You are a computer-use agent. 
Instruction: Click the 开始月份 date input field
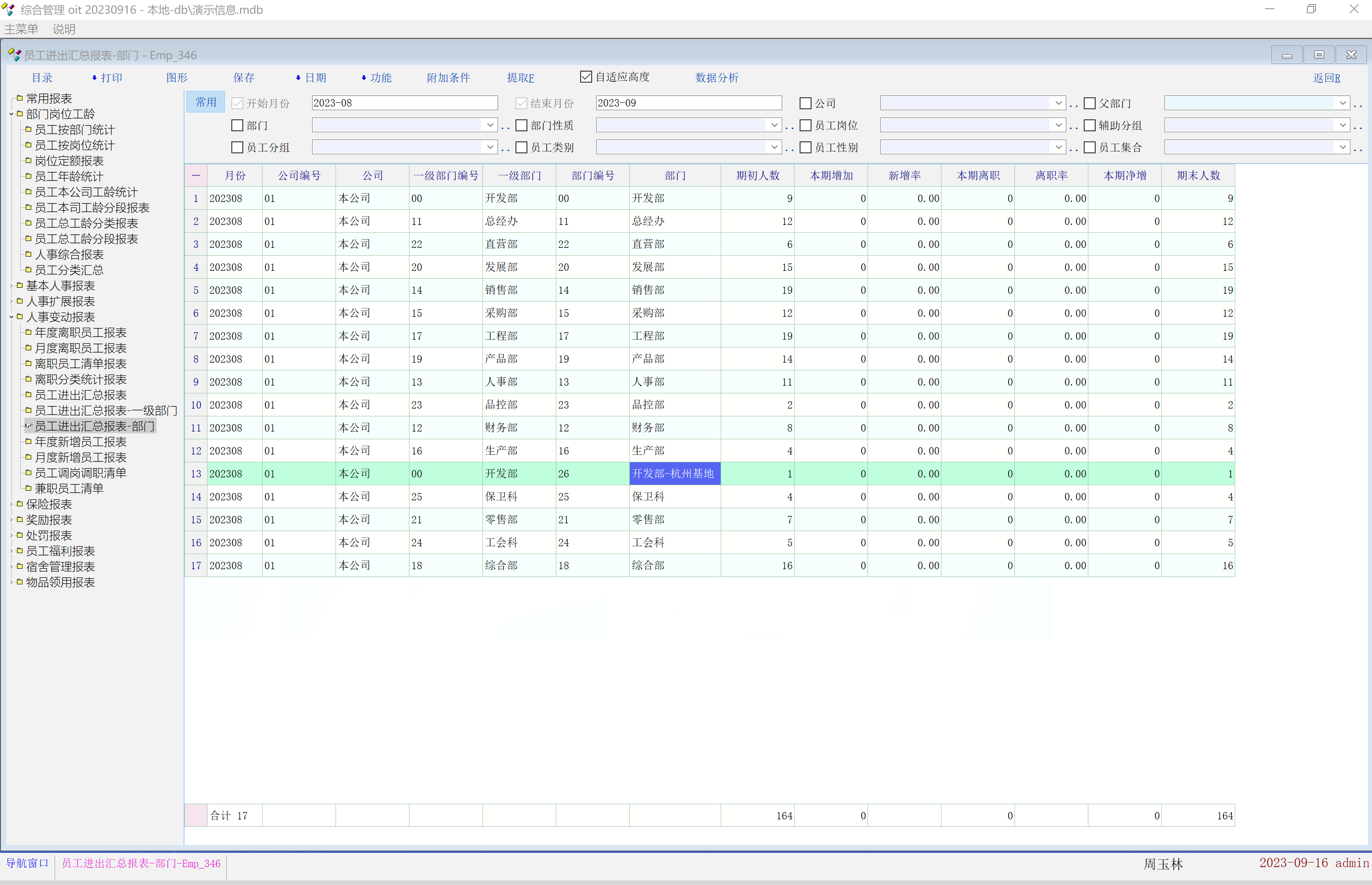click(404, 103)
